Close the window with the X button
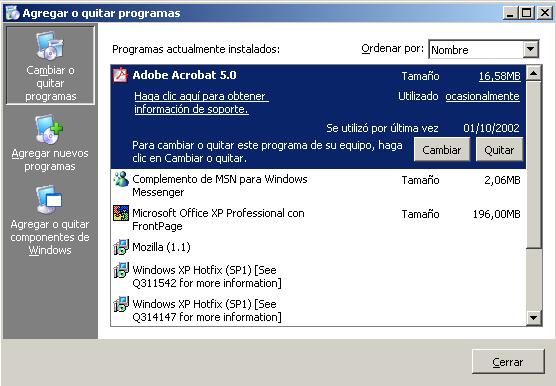 coord(544,13)
